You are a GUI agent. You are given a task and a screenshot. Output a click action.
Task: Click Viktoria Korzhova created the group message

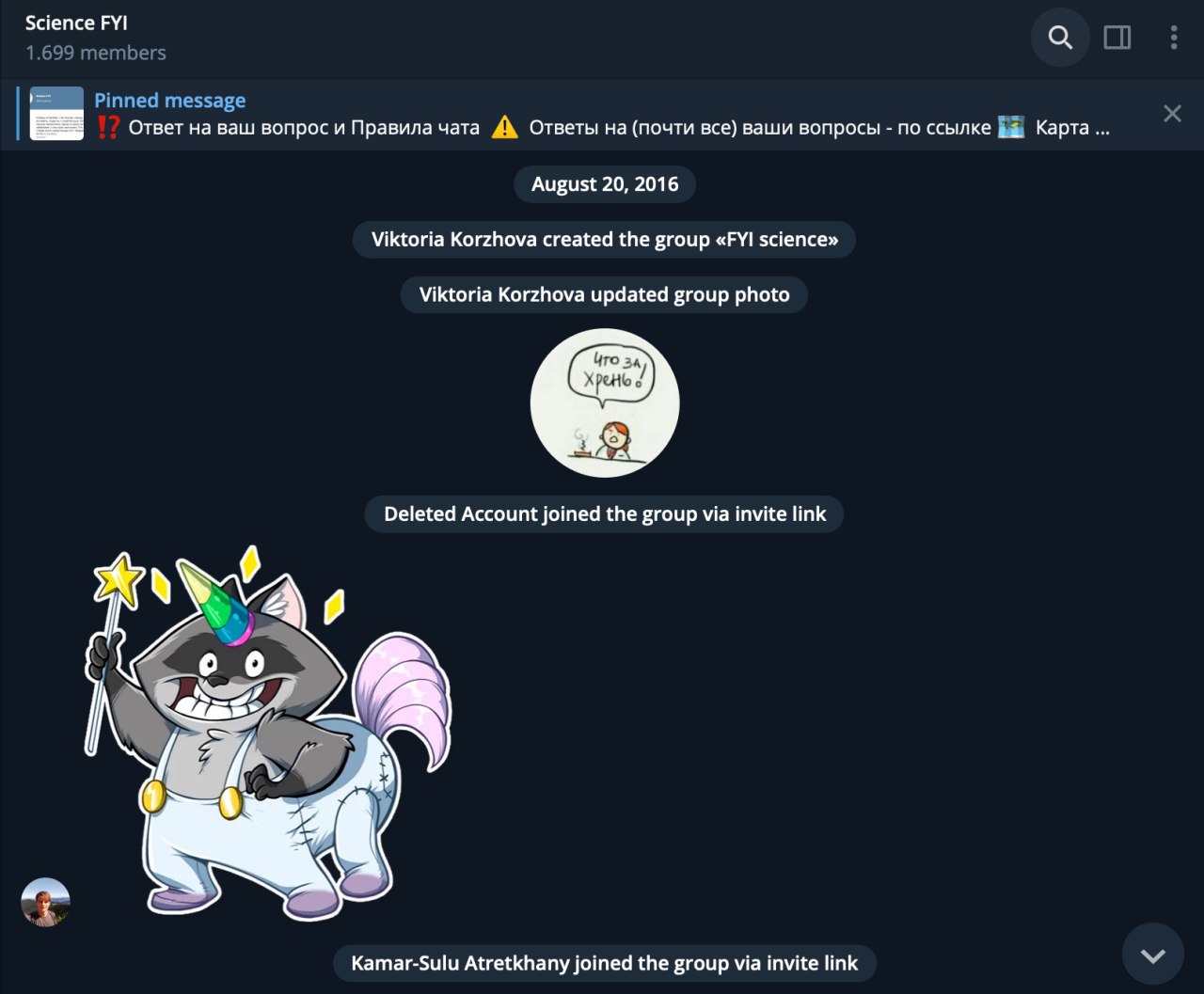pyautogui.click(x=604, y=240)
